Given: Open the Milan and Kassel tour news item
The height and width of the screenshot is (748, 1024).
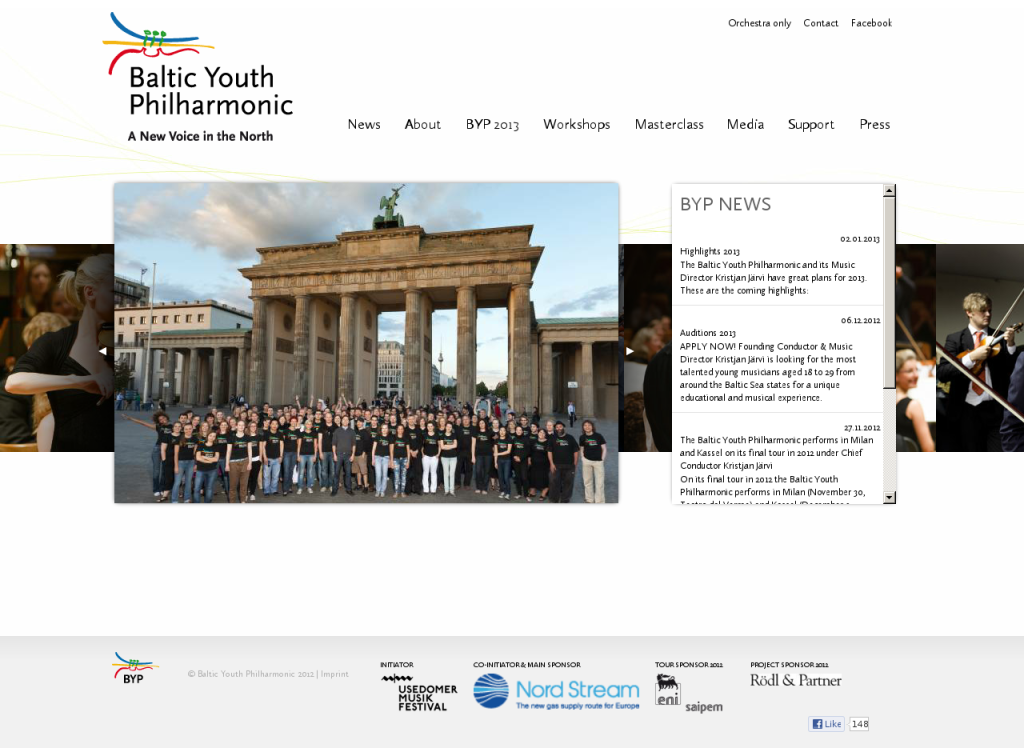Looking at the screenshot, I should 777,453.
